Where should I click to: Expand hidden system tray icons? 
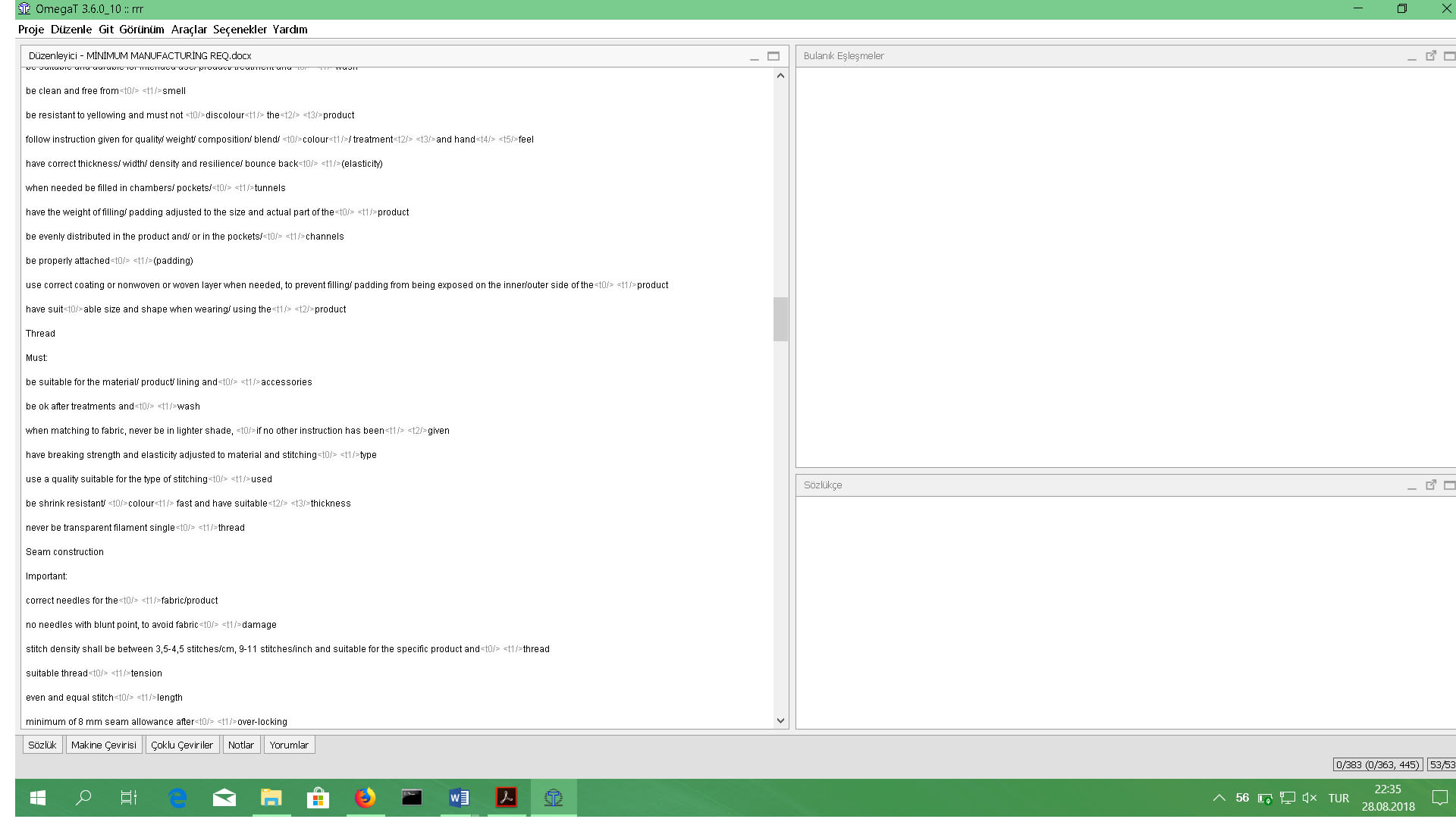1219,798
